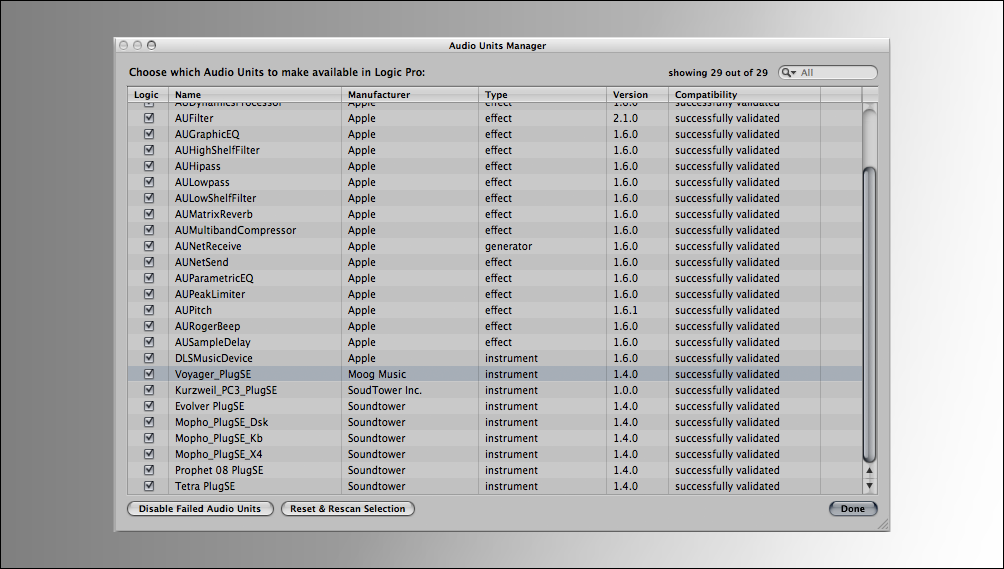Uncheck Kurzweil_PC3_PlugSE checkbox
This screenshot has height=569, width=1004.
[149, 390]
